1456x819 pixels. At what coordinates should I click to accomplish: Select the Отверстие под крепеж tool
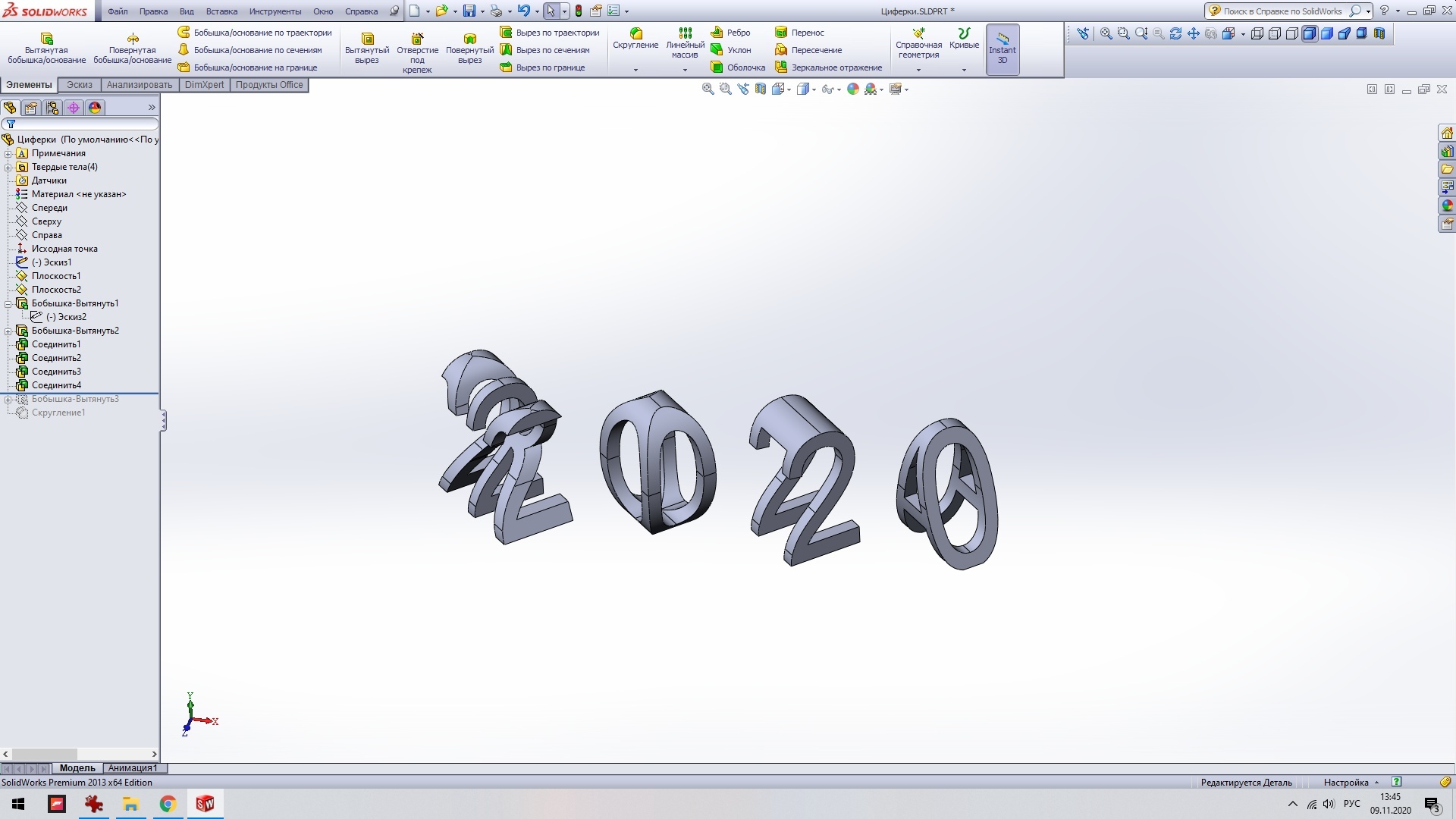417,53
